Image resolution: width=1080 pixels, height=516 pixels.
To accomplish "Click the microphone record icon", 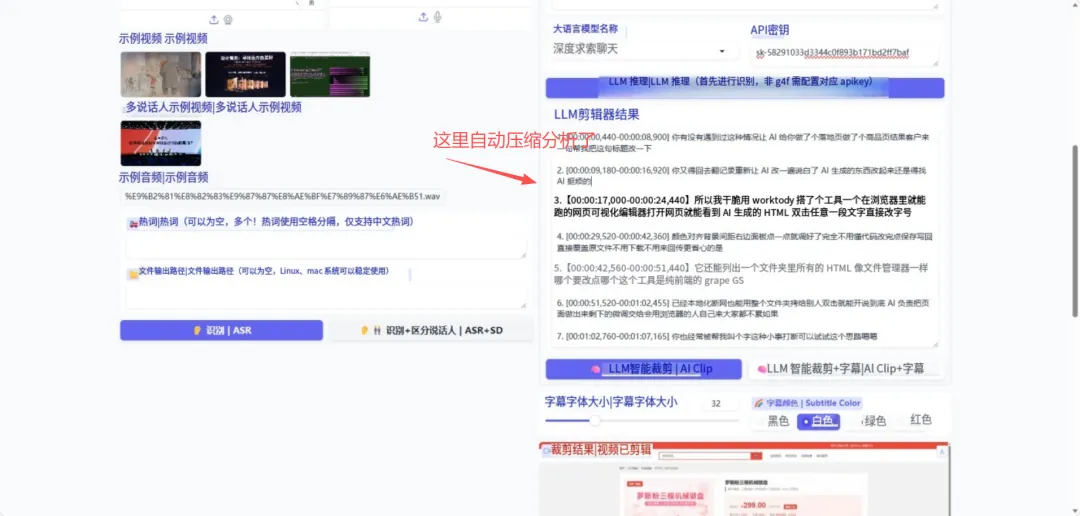I will pyautogui.click(x=437, y=17).
